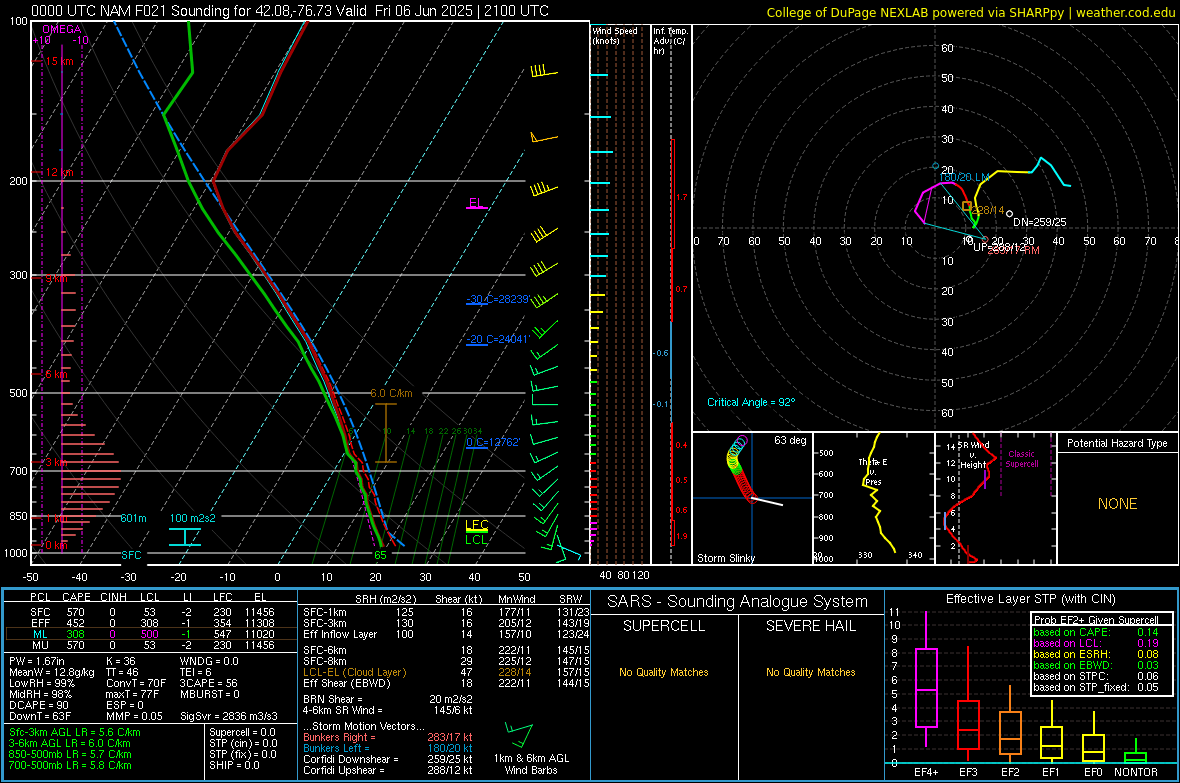Click the SFC-1km shear table row
This screenshot has height=783, width=1180.
(446, 612)
